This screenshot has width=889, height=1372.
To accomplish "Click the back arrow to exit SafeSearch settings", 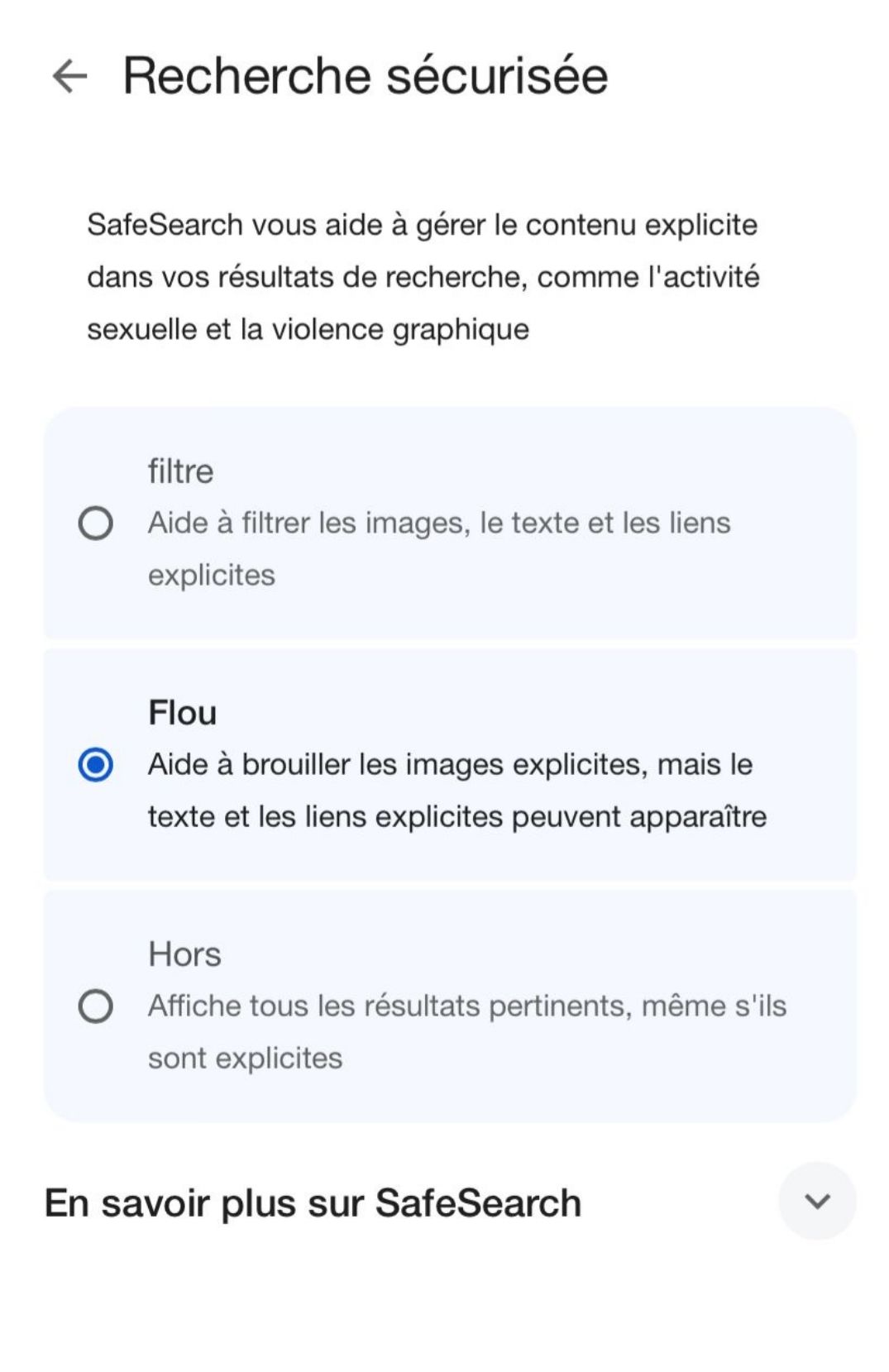I will tap(70, 76).
